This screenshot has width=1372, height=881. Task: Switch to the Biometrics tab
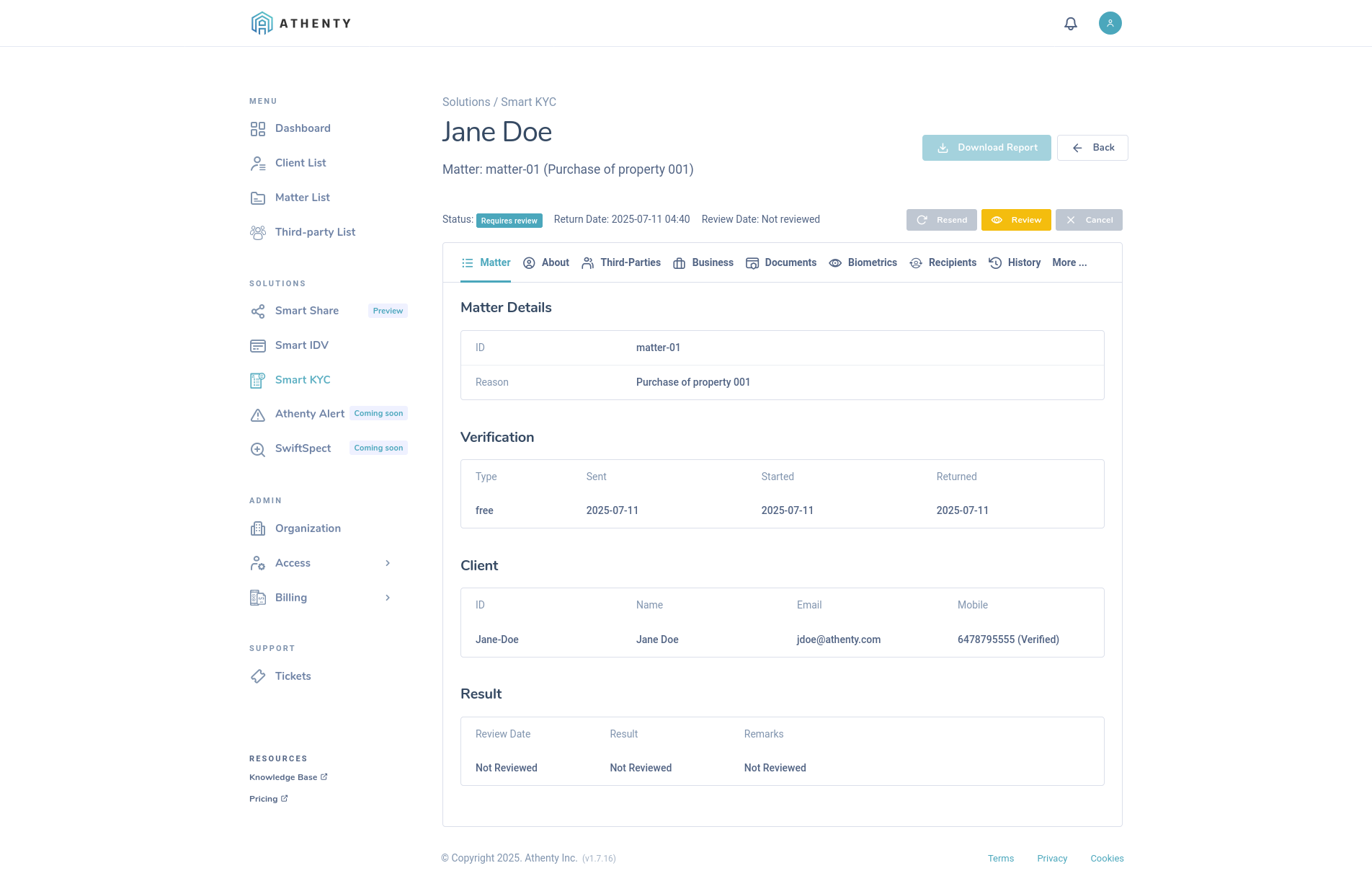click(x=863, y=263)
